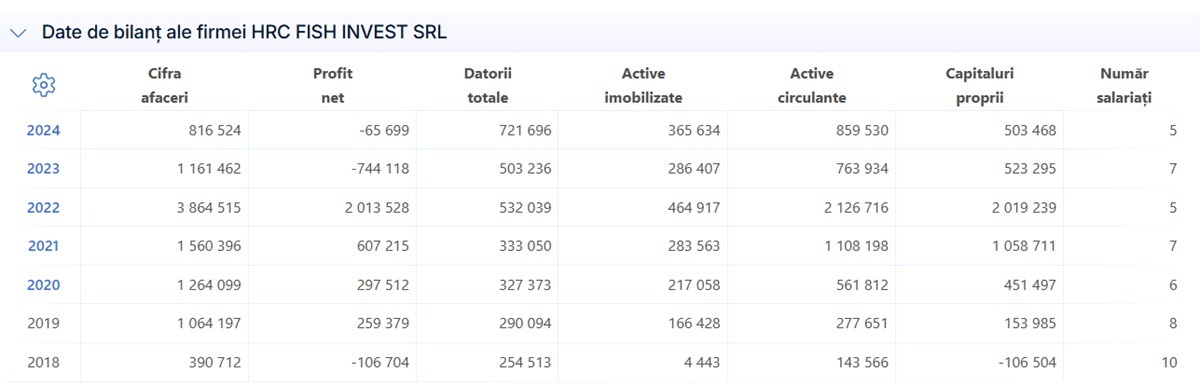
Task: Select the 166 428 fixed assets value
Action: click(693, 324)
